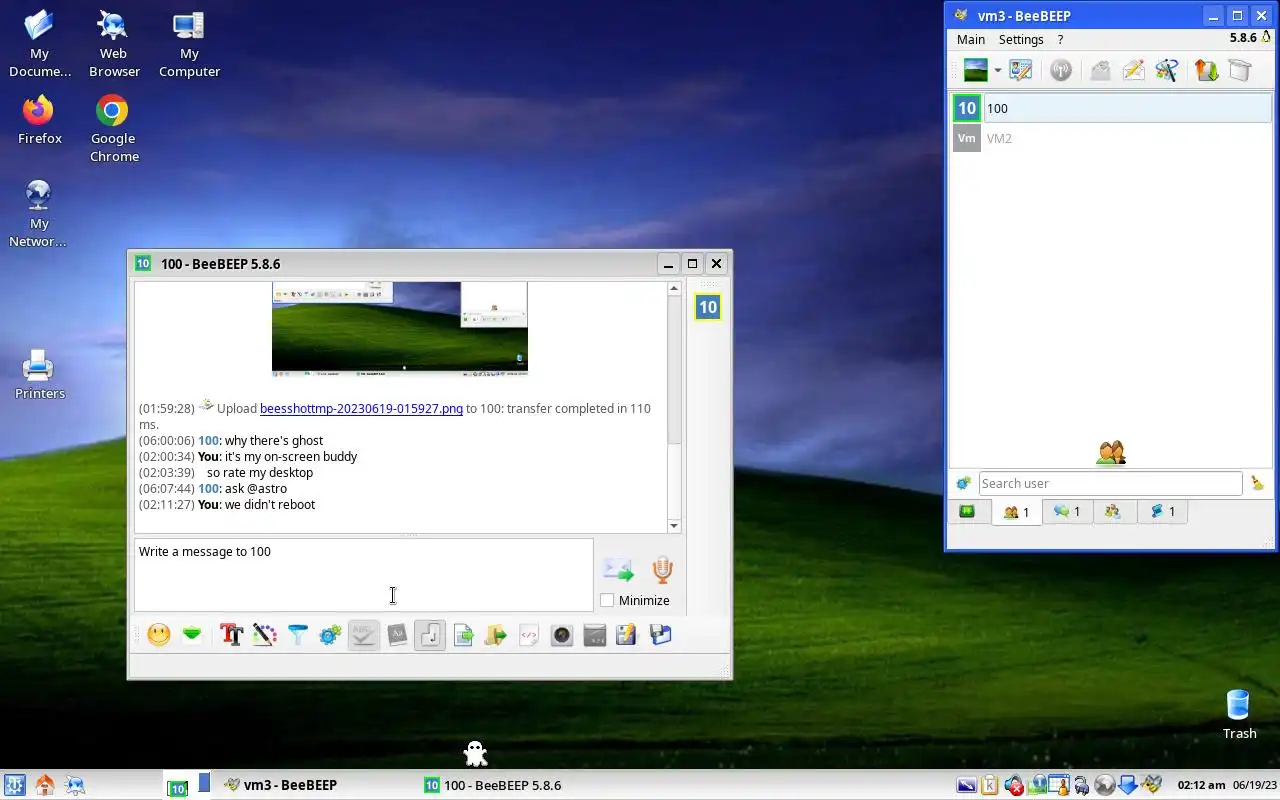
Task: Open file transfers up-down arrows icon
Action: pyautogui.click(x=1206, y=70)
